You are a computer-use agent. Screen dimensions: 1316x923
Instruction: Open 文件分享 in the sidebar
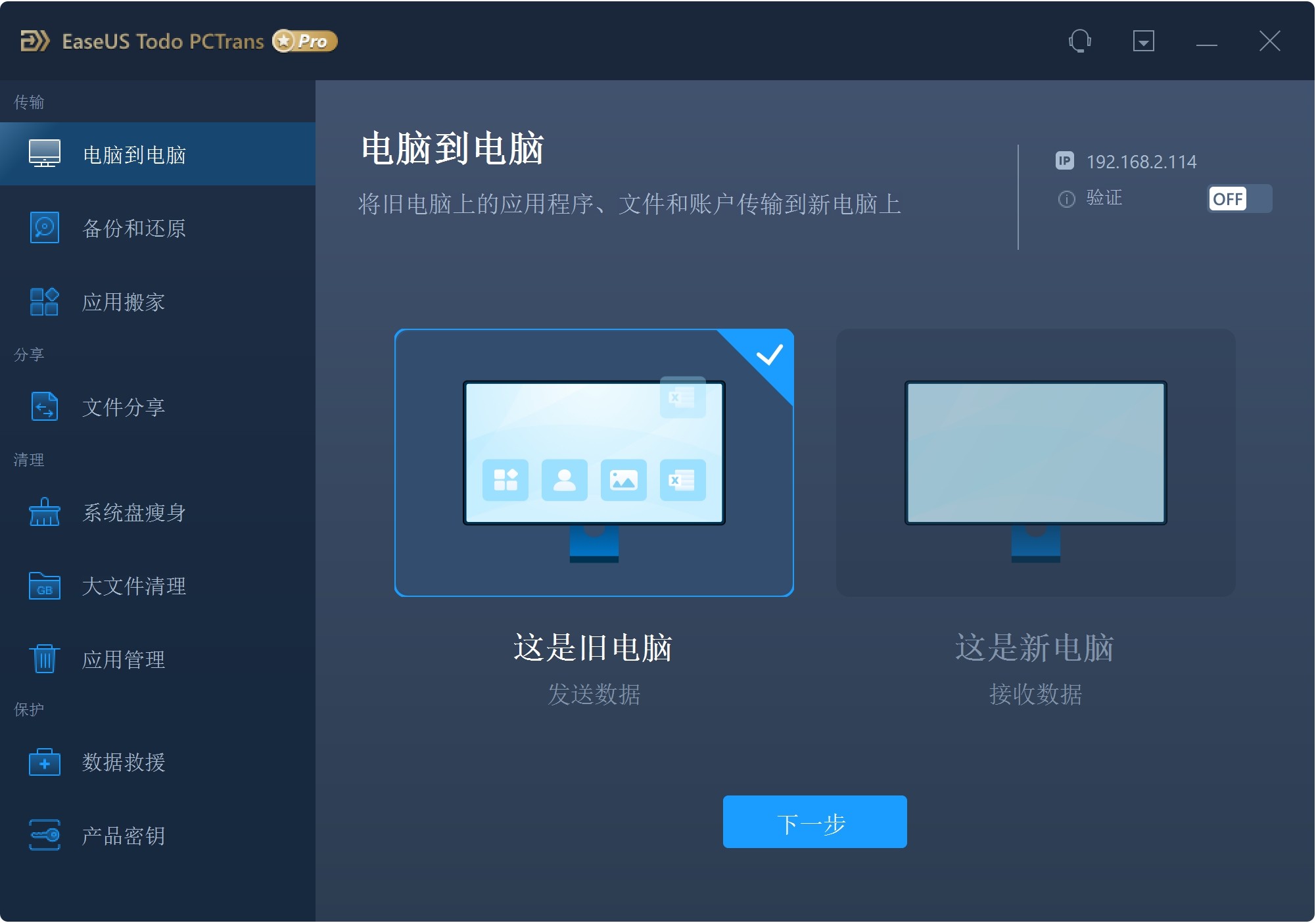click(158, 406)
